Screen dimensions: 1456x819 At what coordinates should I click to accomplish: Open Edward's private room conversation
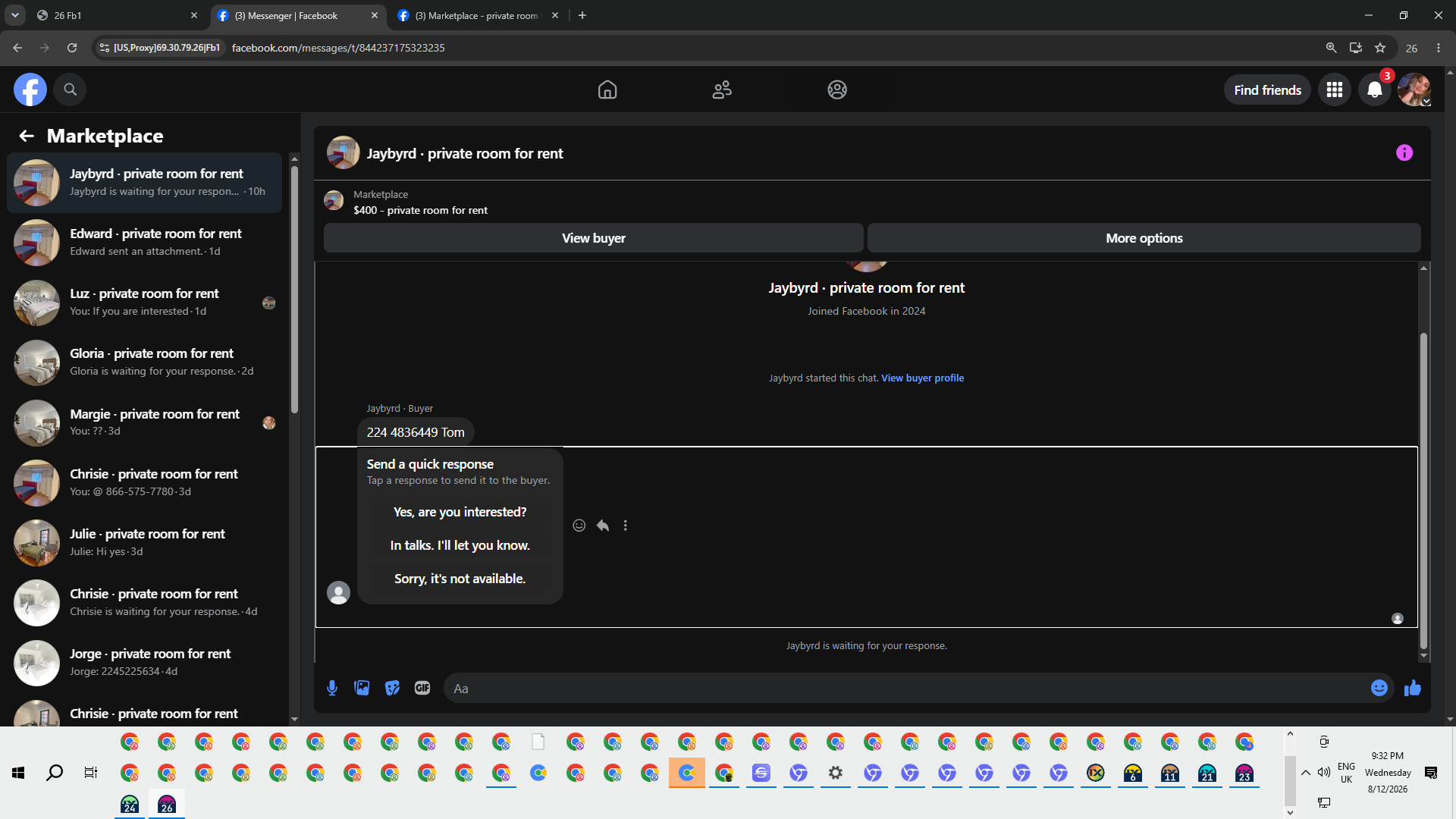[144, 243]
